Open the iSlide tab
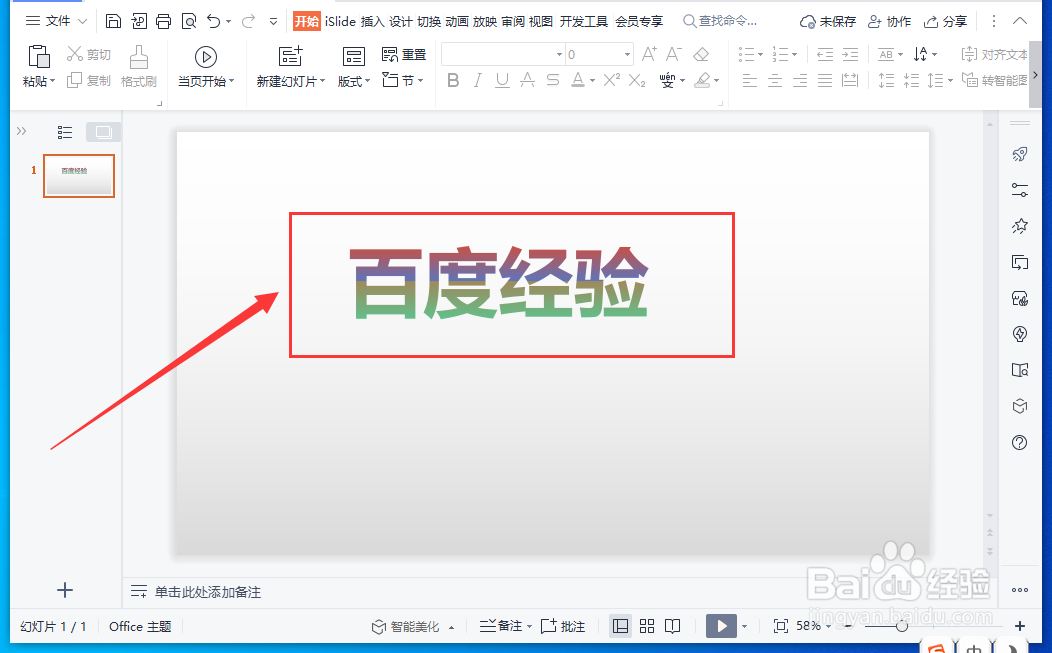This screenshot has height=653, width=1052. coord(340,21)
